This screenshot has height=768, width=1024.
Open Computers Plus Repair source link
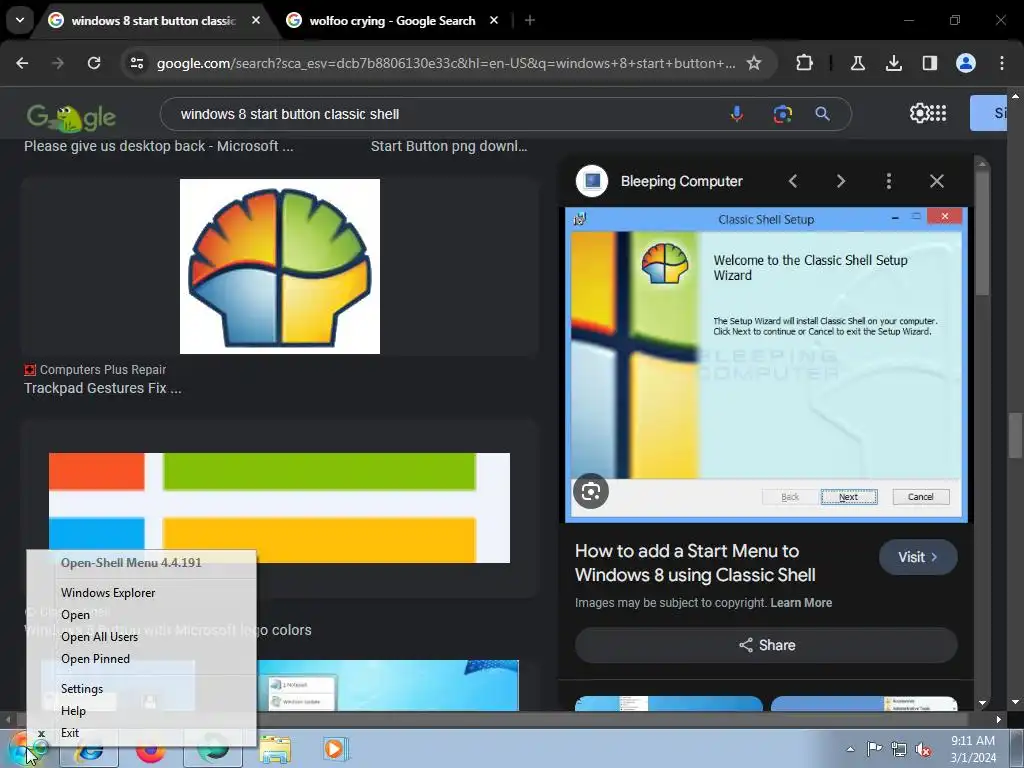coord(95,370)
